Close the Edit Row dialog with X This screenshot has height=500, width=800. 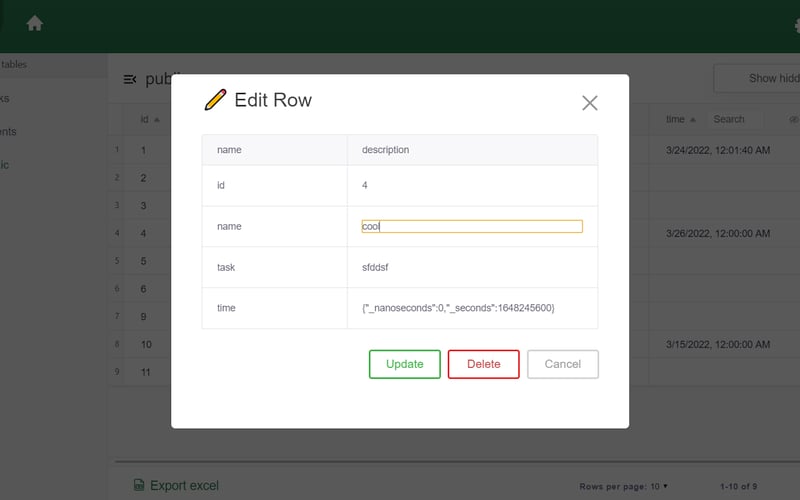590,103
